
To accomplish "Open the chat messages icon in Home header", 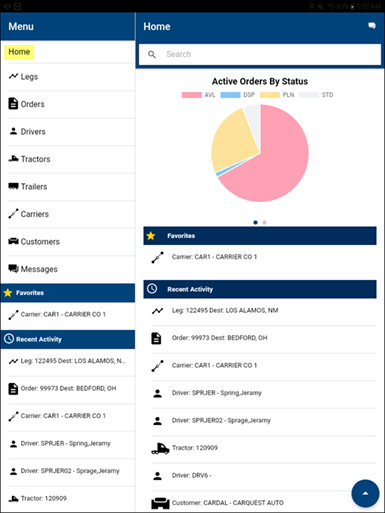I will (x=372, y=26).
